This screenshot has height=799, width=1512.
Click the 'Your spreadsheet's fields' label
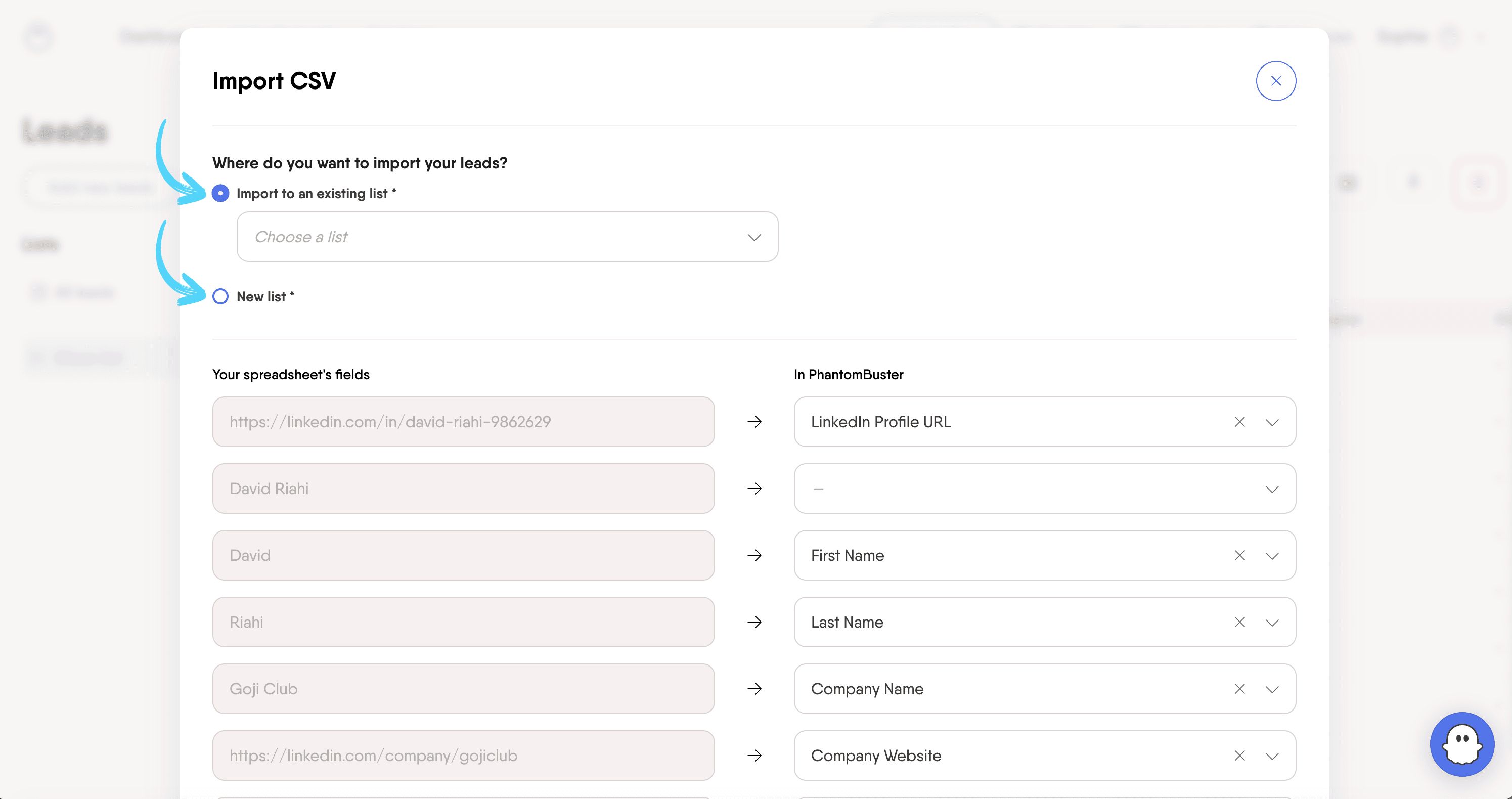point(291,375)
